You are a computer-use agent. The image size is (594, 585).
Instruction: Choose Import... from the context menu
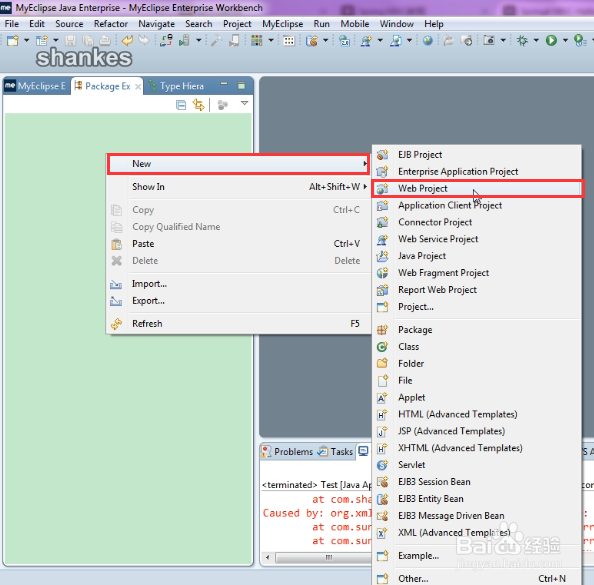click(x=238, y=284)
